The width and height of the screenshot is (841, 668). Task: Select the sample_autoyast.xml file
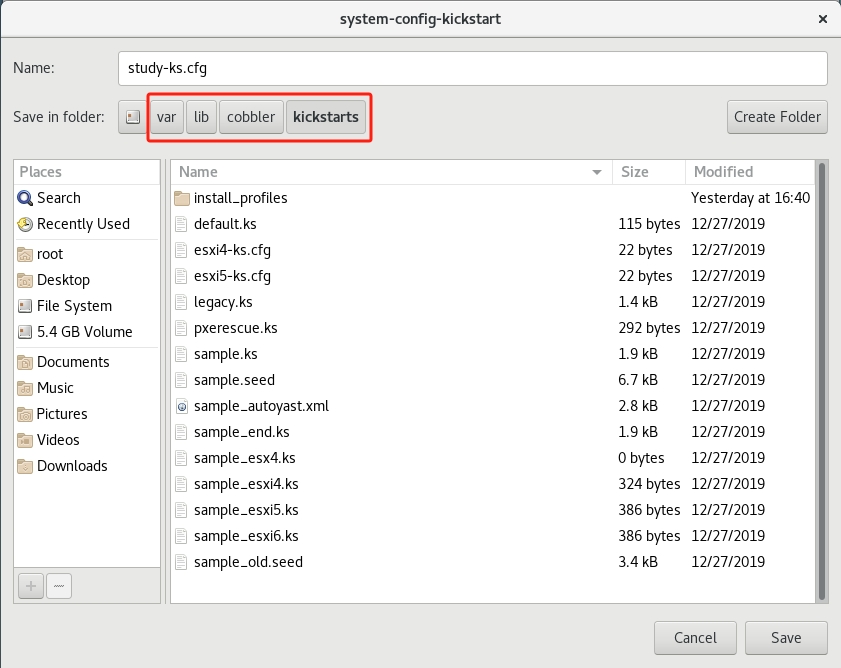(260, 406)
